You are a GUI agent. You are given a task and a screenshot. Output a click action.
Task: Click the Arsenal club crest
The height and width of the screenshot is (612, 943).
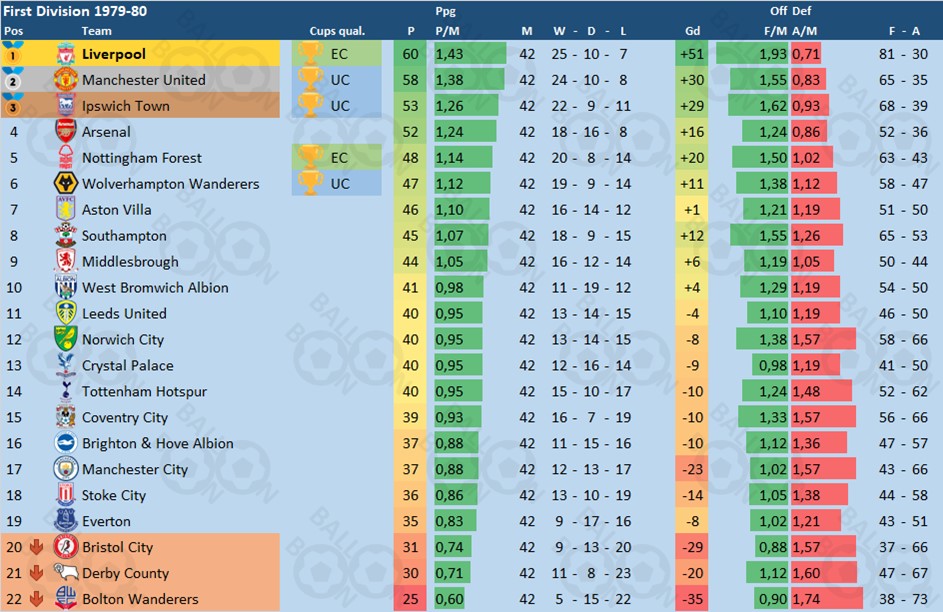click(66, 131)
